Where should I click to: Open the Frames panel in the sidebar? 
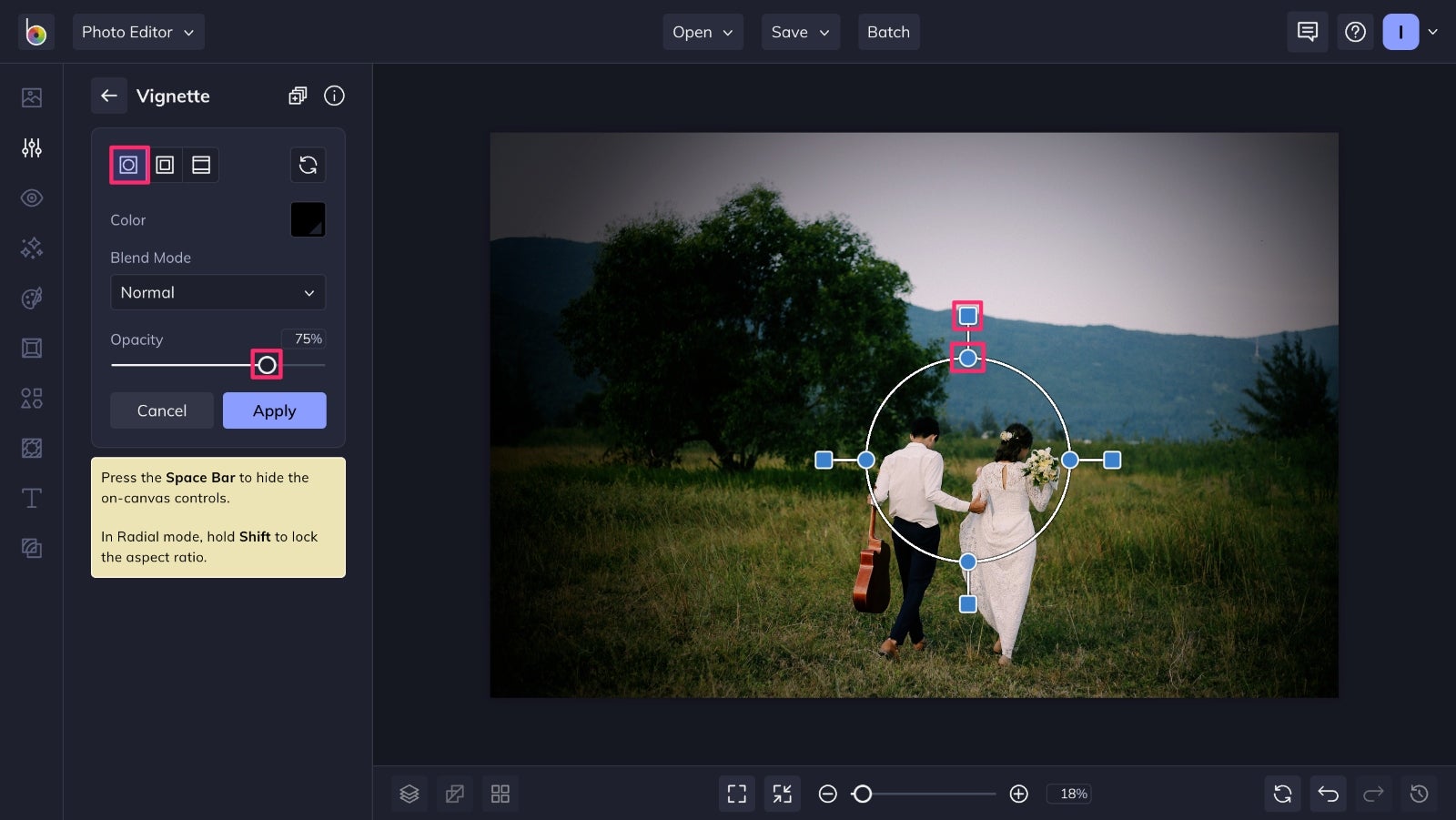(x=31, y=348)
